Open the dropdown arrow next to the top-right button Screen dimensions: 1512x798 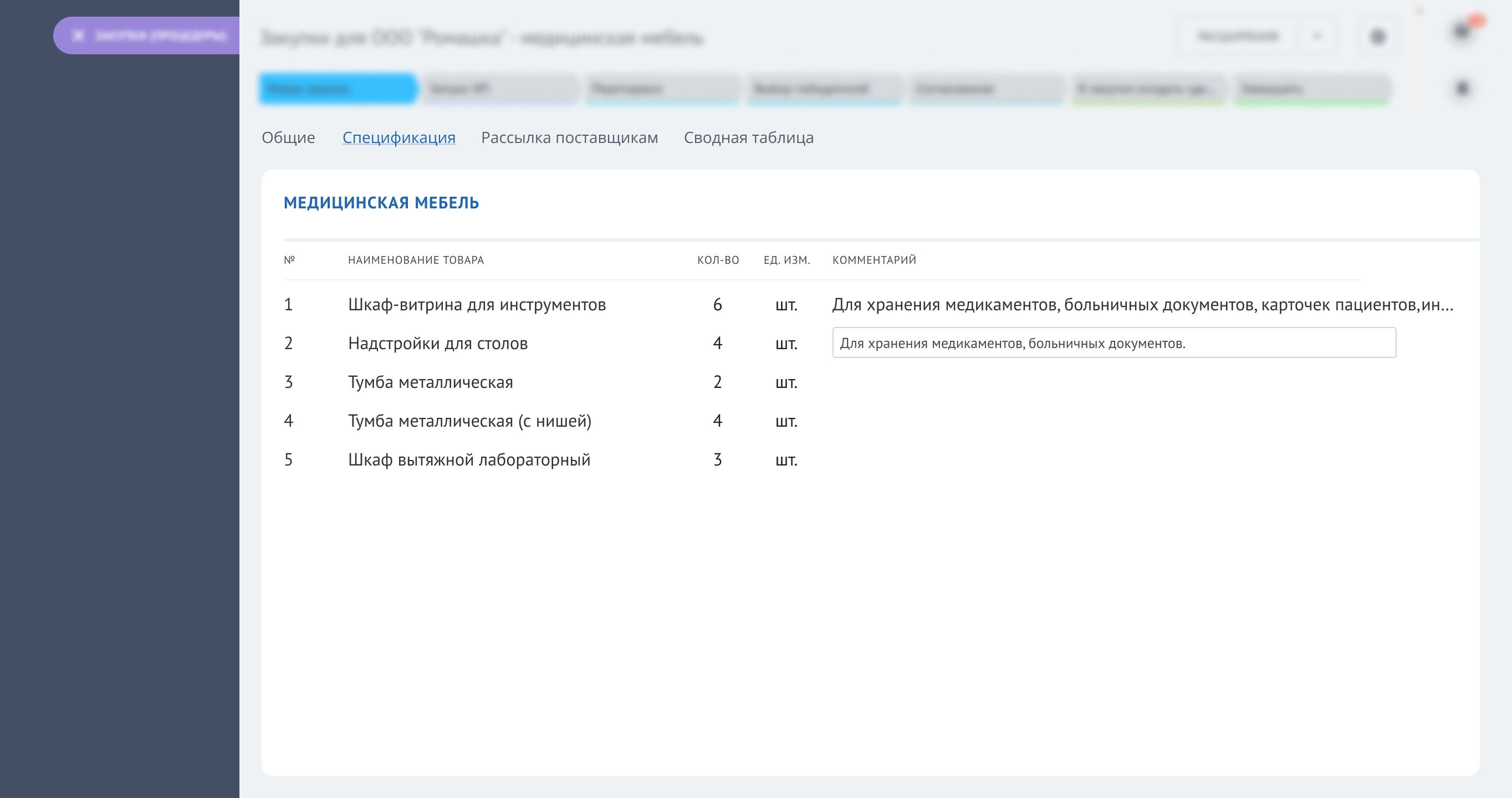point(1319,37)
